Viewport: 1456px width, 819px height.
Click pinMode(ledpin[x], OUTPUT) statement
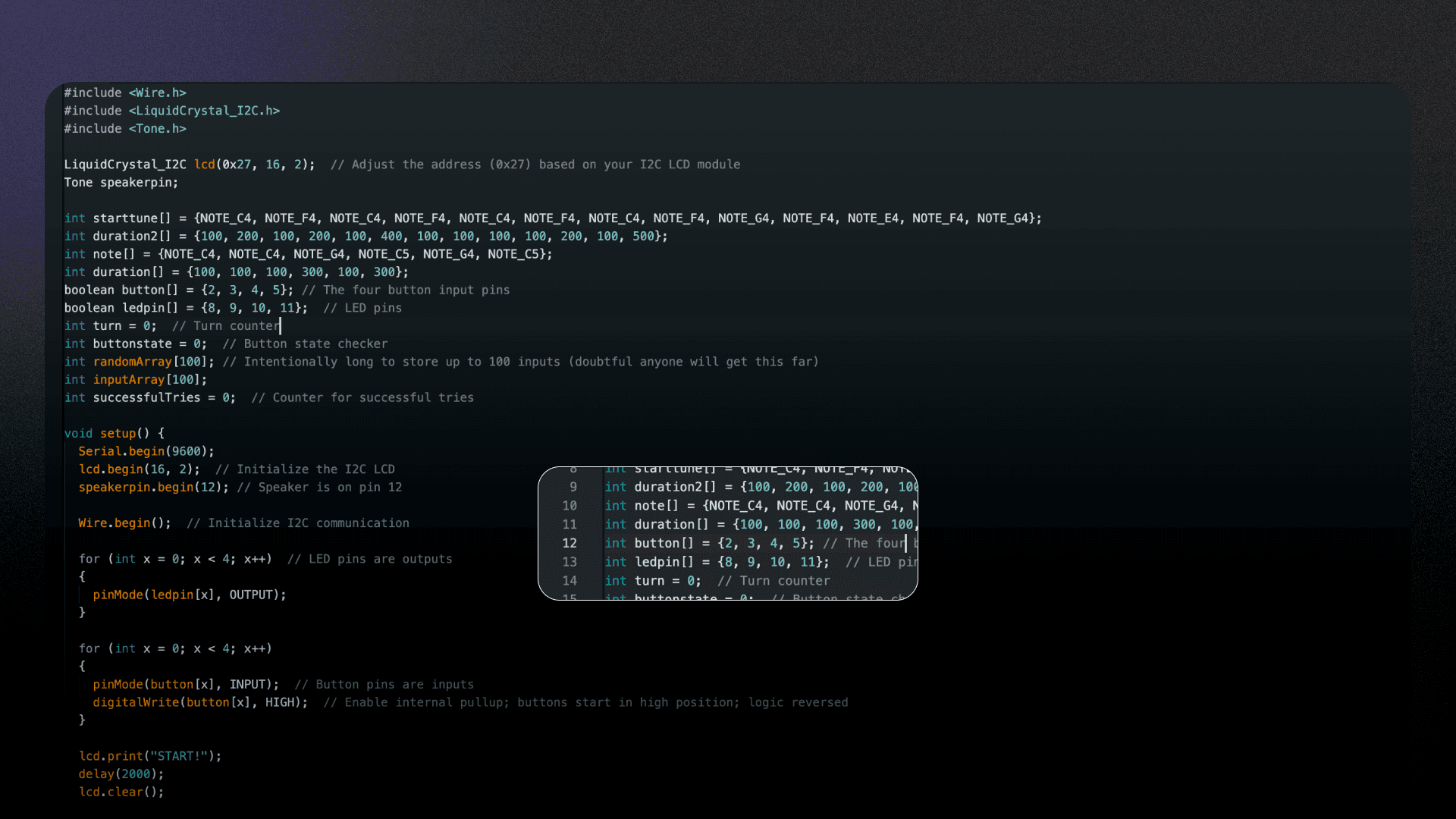coord(190,595)
